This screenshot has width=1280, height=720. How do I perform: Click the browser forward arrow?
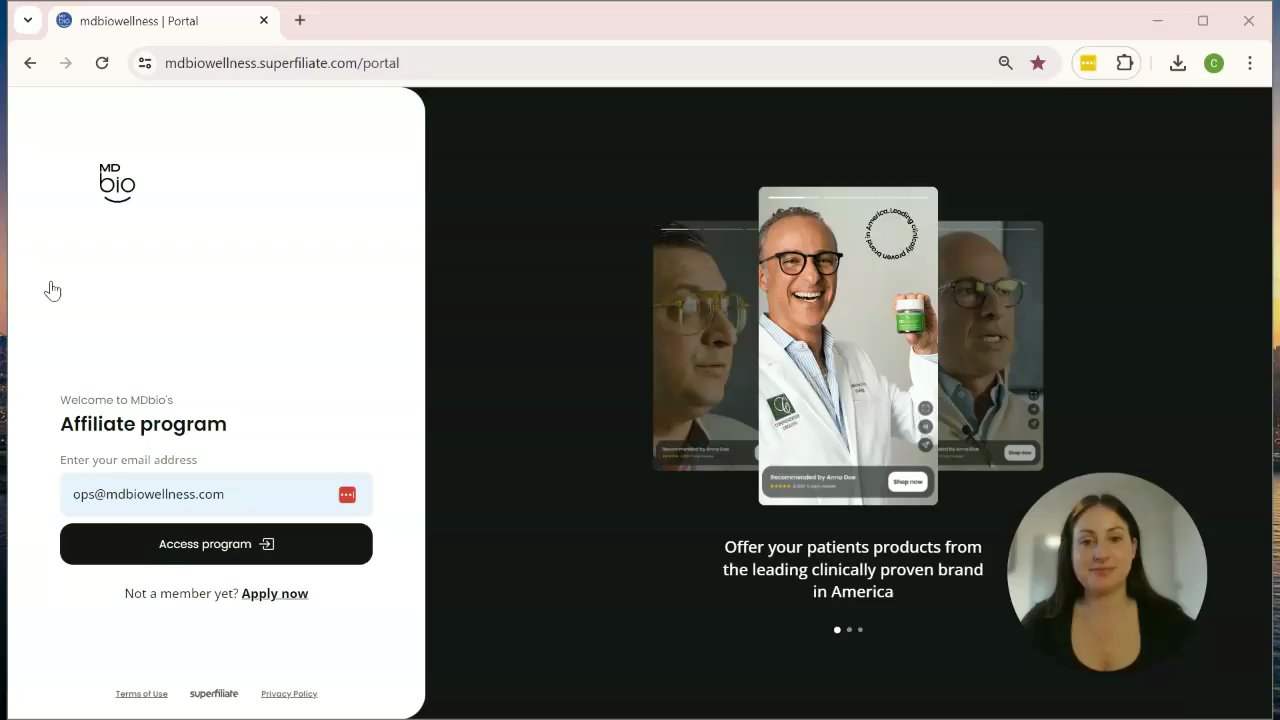click(x=66, y=63)
